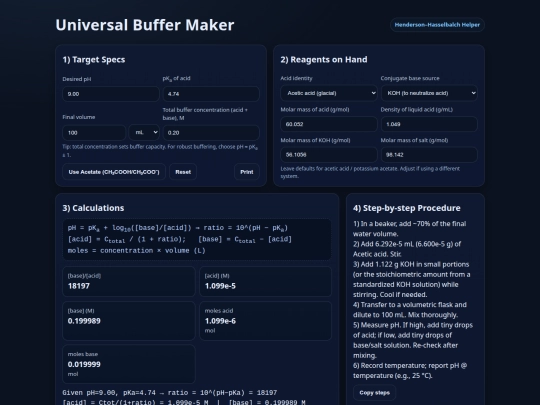Click the Desired pH input field
Viewport: 540px width, 405px height.
tap(111, 94)
